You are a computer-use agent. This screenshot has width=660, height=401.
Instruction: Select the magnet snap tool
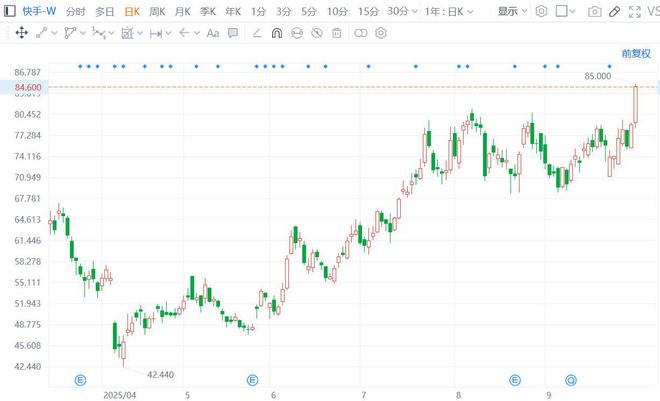[276, 33]
